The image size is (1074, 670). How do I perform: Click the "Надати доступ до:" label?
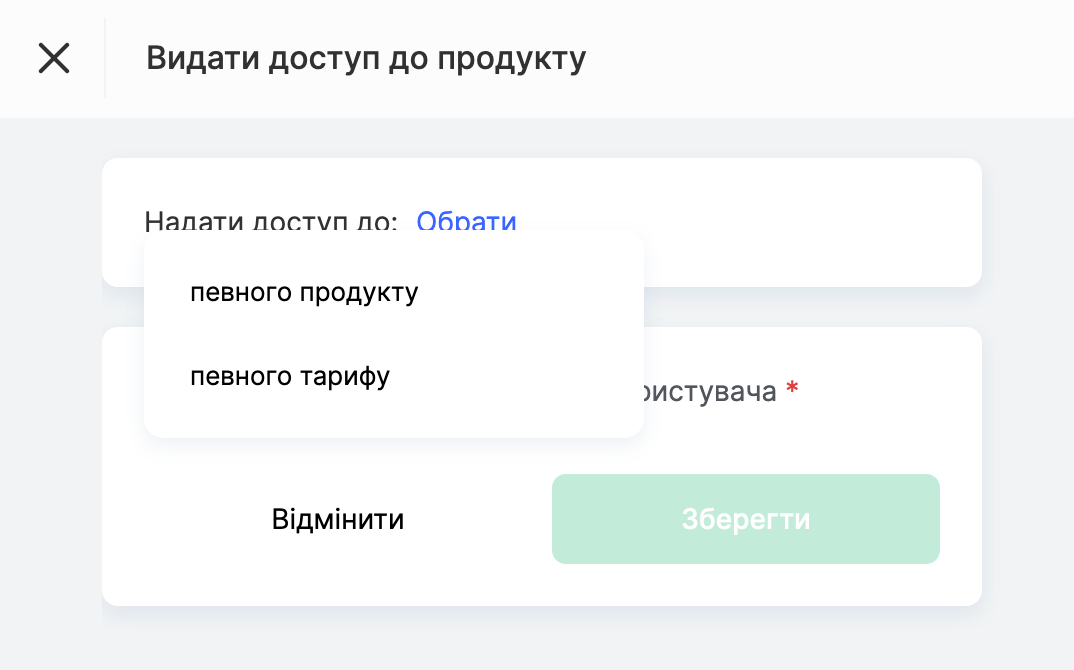(x=271, y=221)
